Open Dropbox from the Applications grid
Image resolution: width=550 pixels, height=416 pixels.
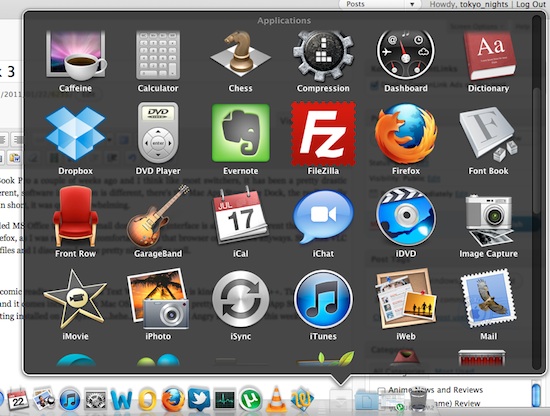(x=75, y=134)
